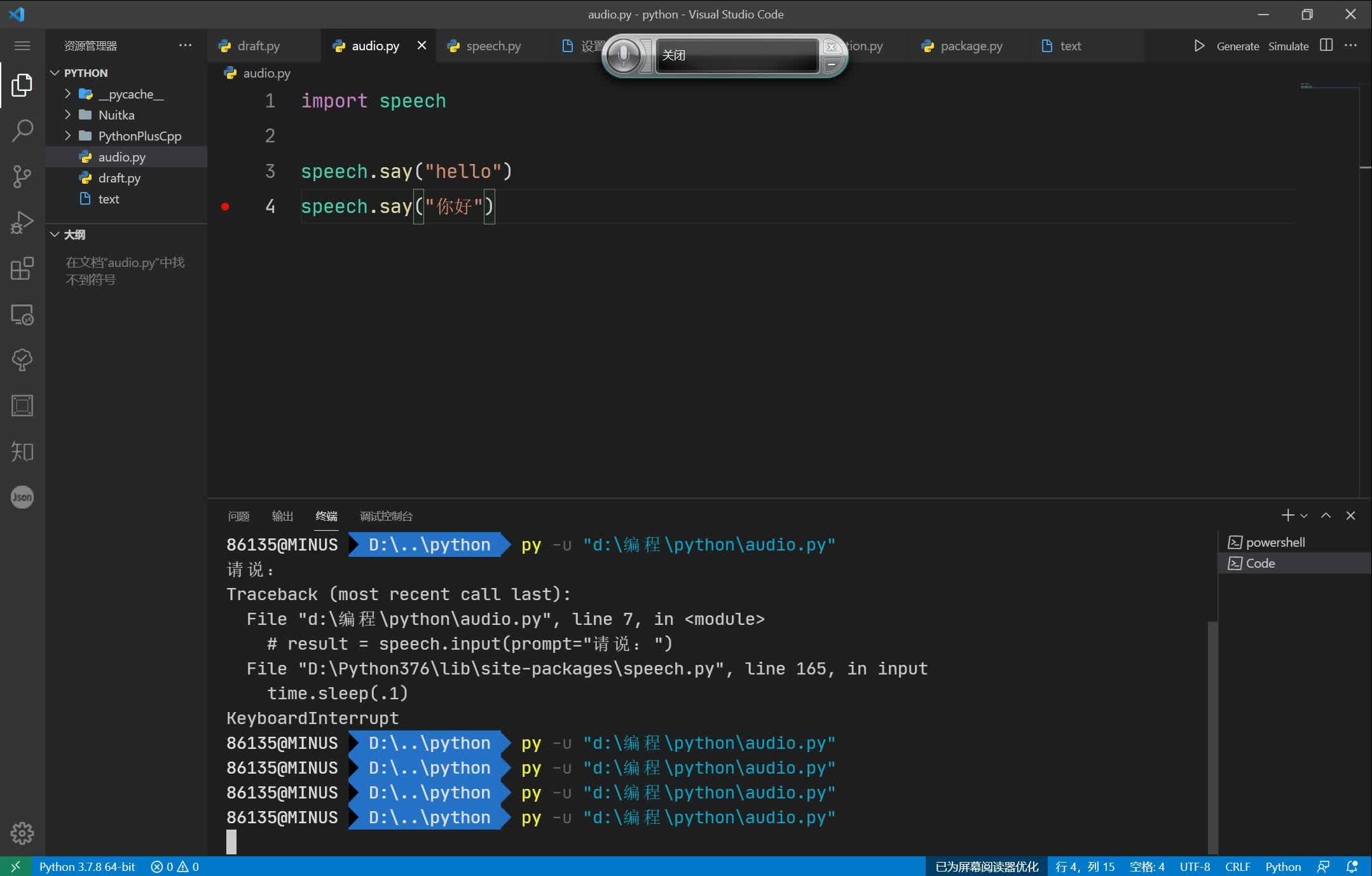This screenshot has height=876, width=1372.
Task: Open the Source Control view
Action: tap(22, 177)
